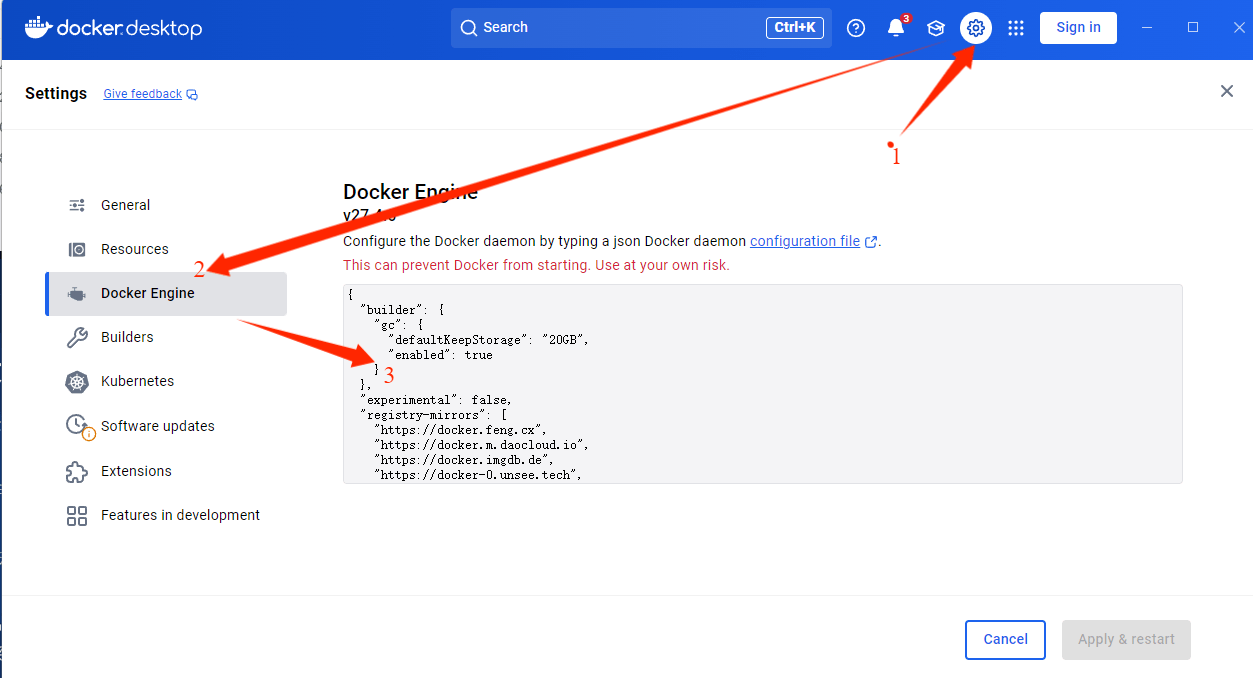Click the Sign in button
Image resolution: width=1253 pixels, height=678 pixels.
pyautogui.click(x=1078, y=28)
